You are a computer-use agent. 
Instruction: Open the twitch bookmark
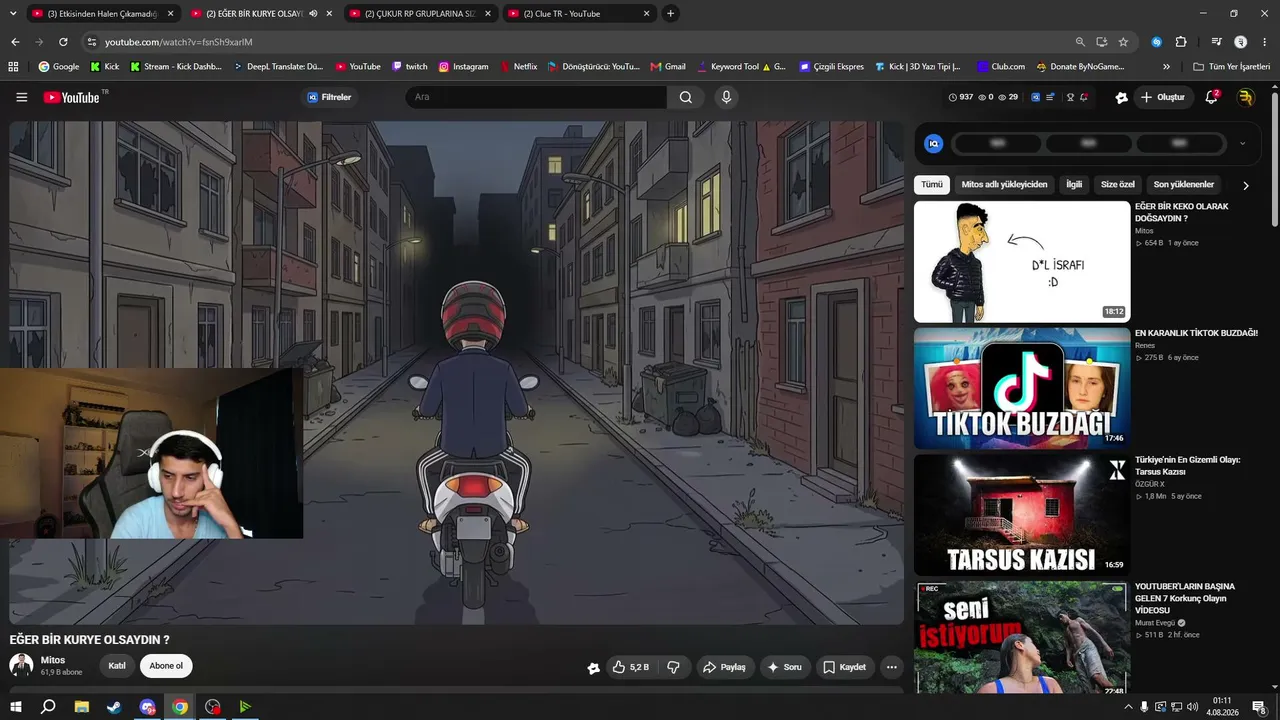pos(410,67)
